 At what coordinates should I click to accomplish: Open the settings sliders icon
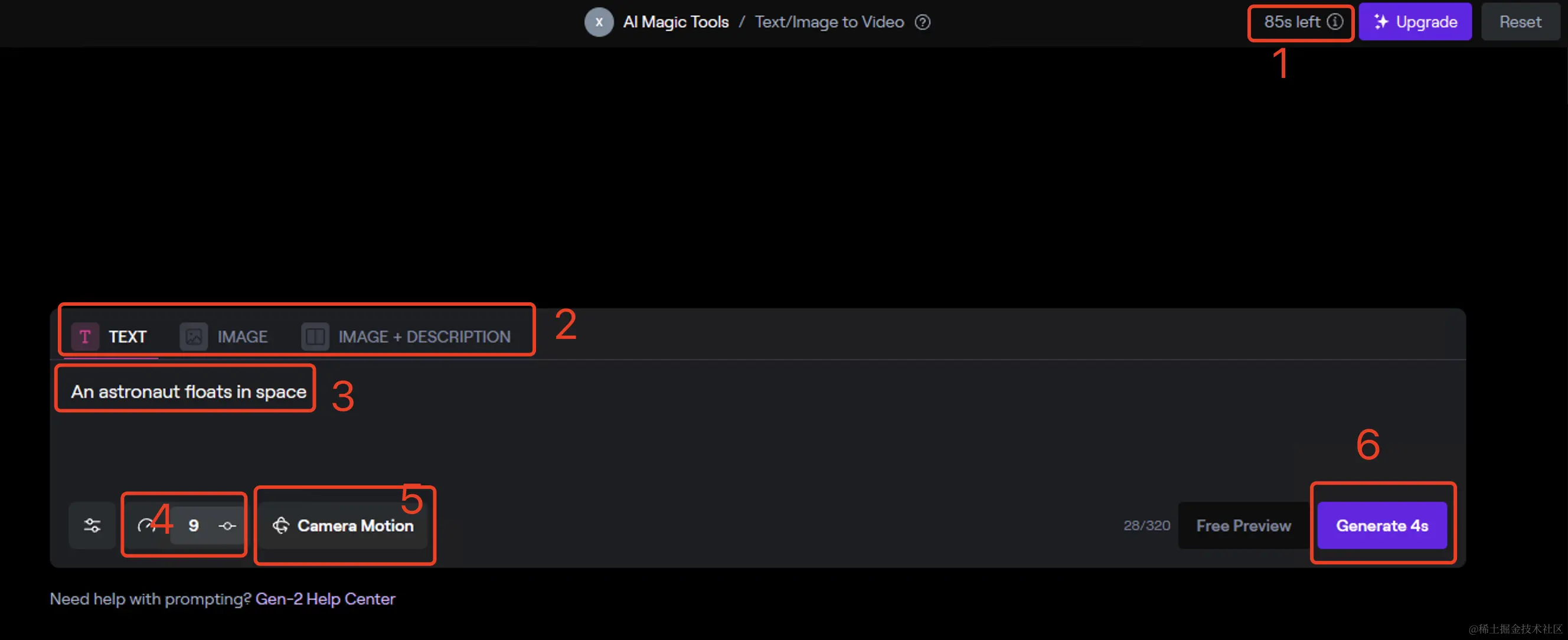click(92, 525)
